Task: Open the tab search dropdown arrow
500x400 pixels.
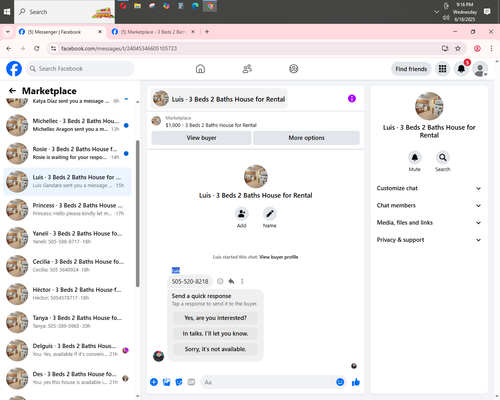Action: pos(8,32)
